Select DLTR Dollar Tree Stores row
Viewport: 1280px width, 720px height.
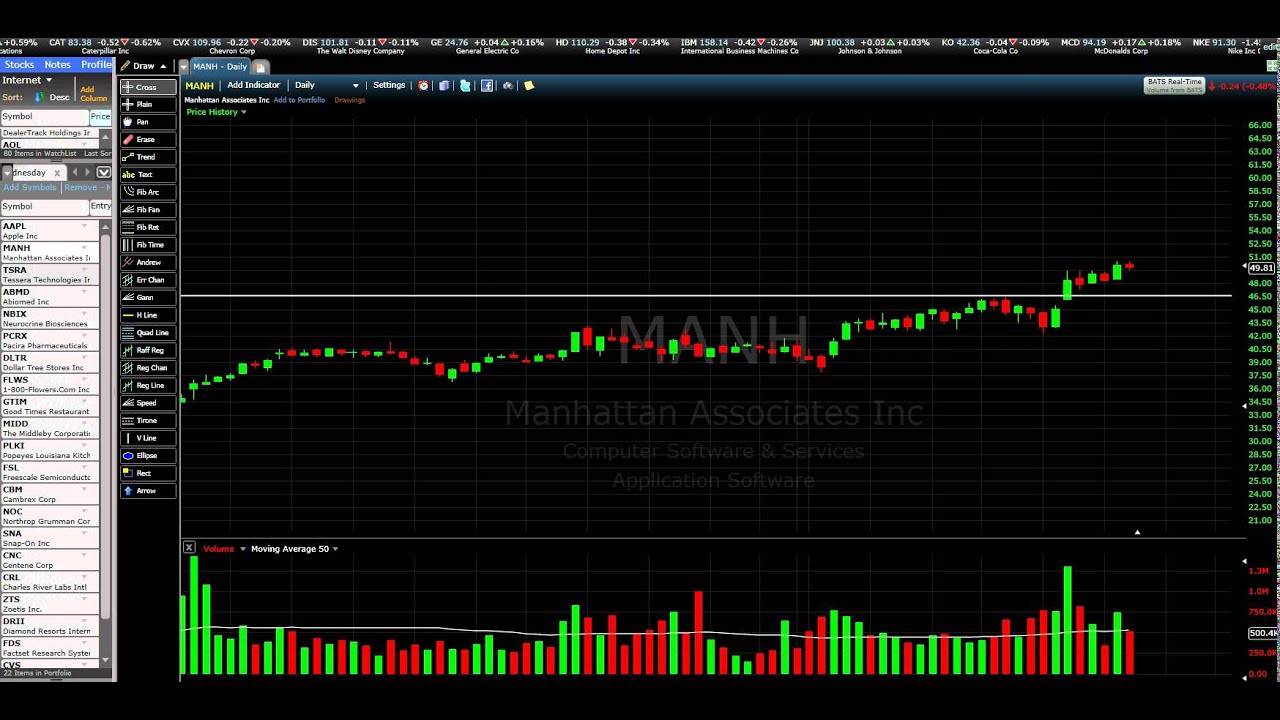(50, 363)
